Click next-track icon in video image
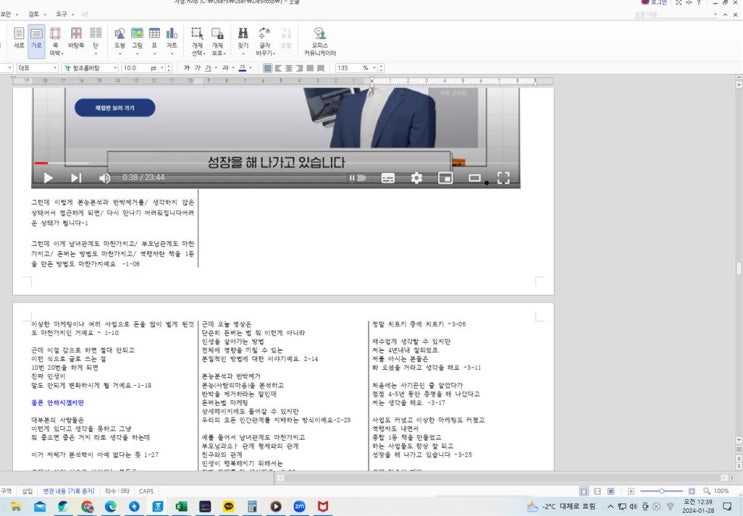The image size is (743, 516). tap(76, 178)
